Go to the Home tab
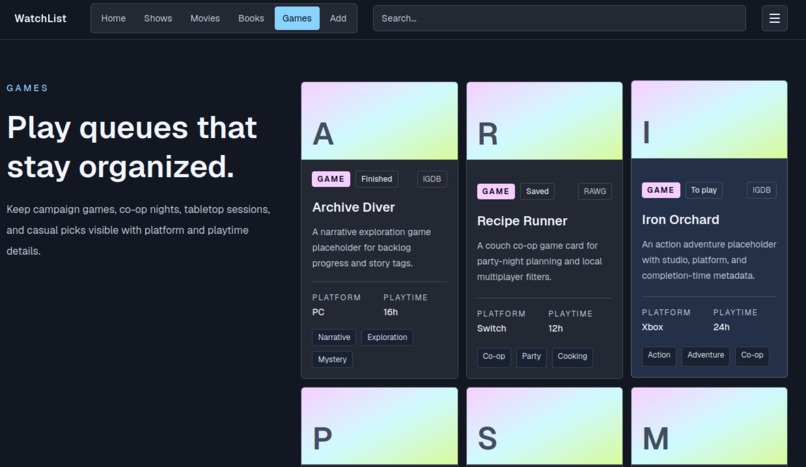Viewport: 806px width, 467px height. [113, 18]
